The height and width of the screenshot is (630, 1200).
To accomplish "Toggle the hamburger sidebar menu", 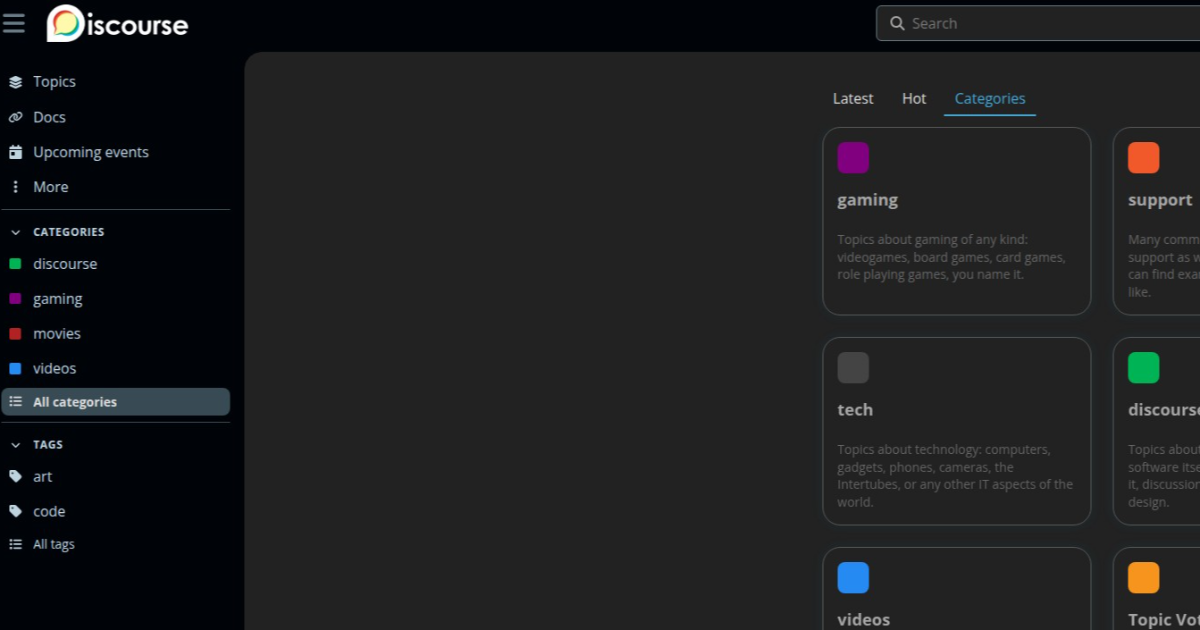I will (14, 23).
